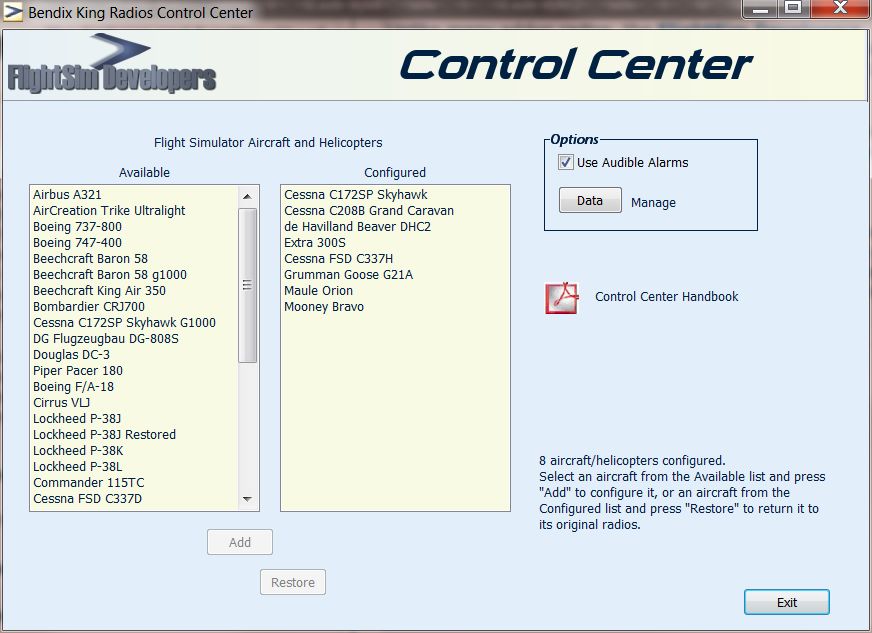Open the Control Center Handbook link text
Image resolution: width=872 pixels, height=633 pixels.
click(667, 296)
